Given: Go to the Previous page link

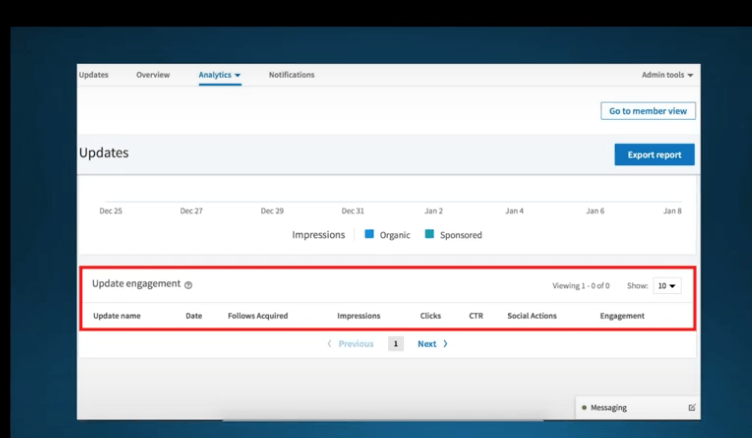Looking at the screenshot, I should [350, 344].
